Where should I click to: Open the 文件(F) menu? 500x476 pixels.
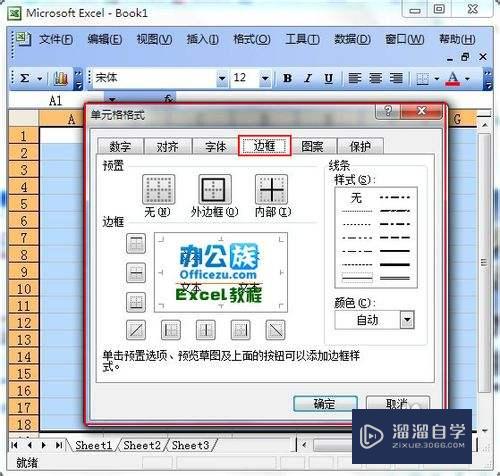click(x=56, y=39)
